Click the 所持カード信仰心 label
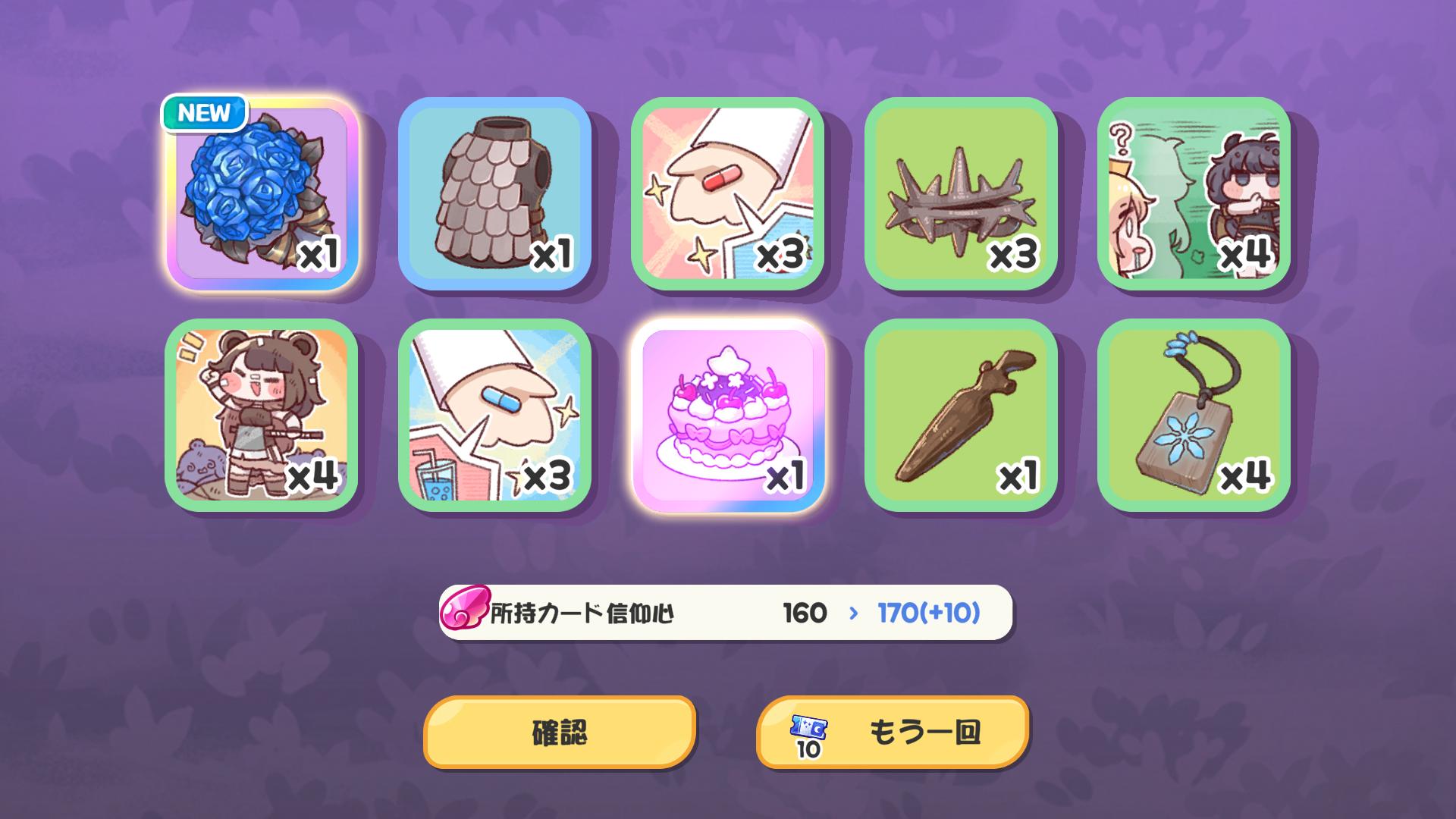Viewport: 1456px width, 819px height. coord(582,613)
